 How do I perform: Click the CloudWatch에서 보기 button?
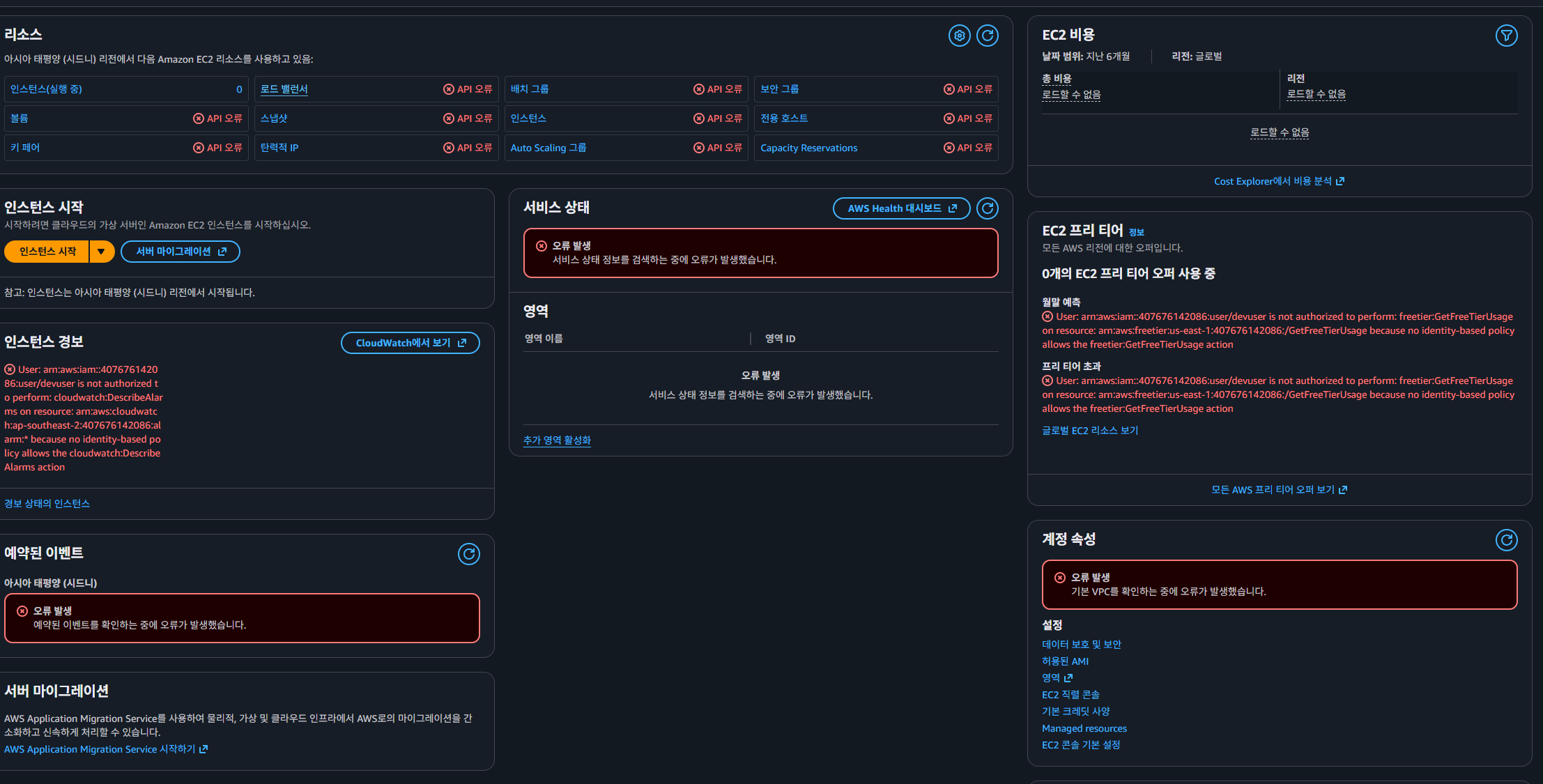(x=410, y=343)
